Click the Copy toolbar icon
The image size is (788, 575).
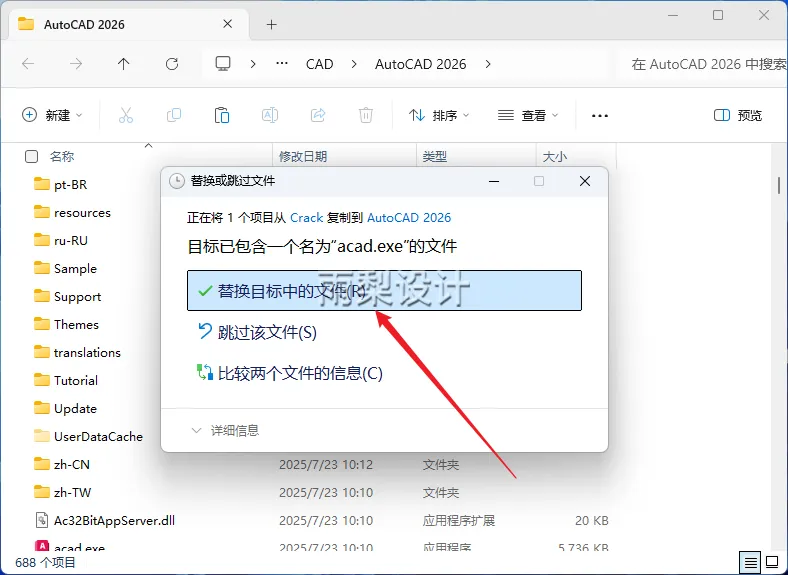174,116
